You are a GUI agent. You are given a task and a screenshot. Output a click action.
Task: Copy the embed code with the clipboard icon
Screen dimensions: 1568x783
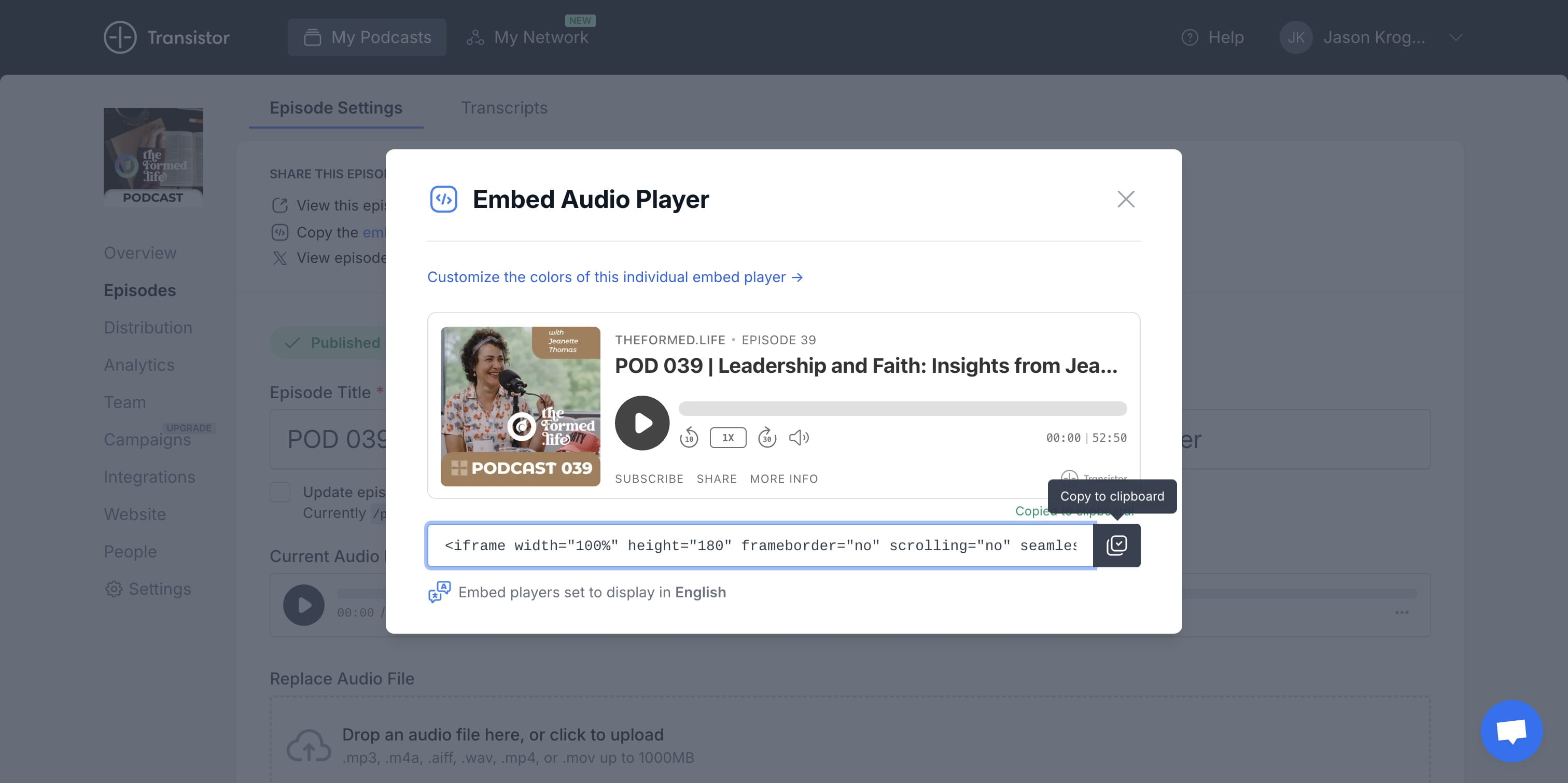1116,546
